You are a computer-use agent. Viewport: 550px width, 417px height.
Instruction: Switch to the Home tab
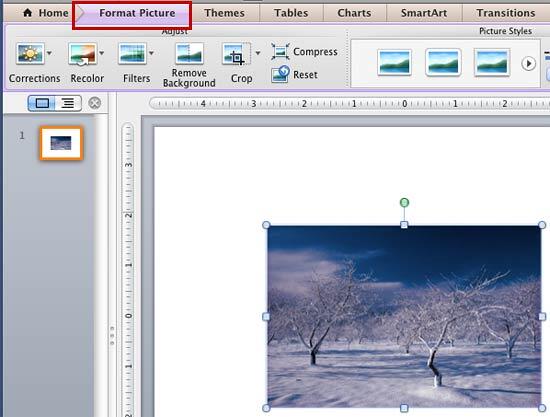(x=46, y=13)
